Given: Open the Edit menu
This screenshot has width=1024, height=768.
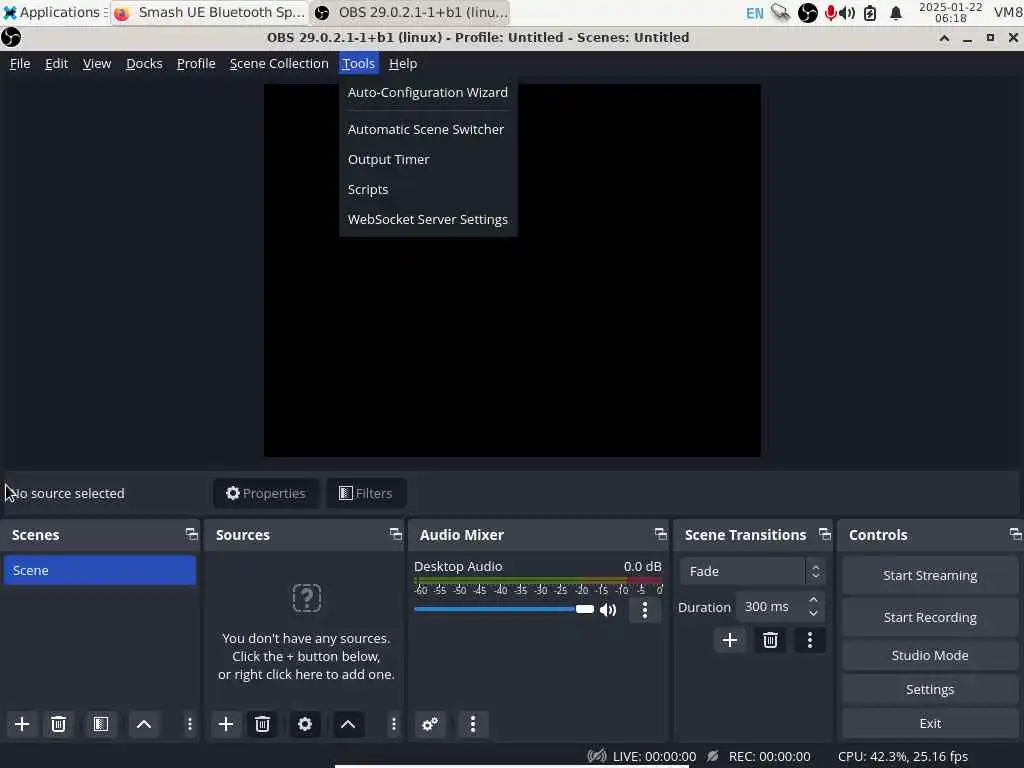Looking at the screenshot, I should point(56,63).
